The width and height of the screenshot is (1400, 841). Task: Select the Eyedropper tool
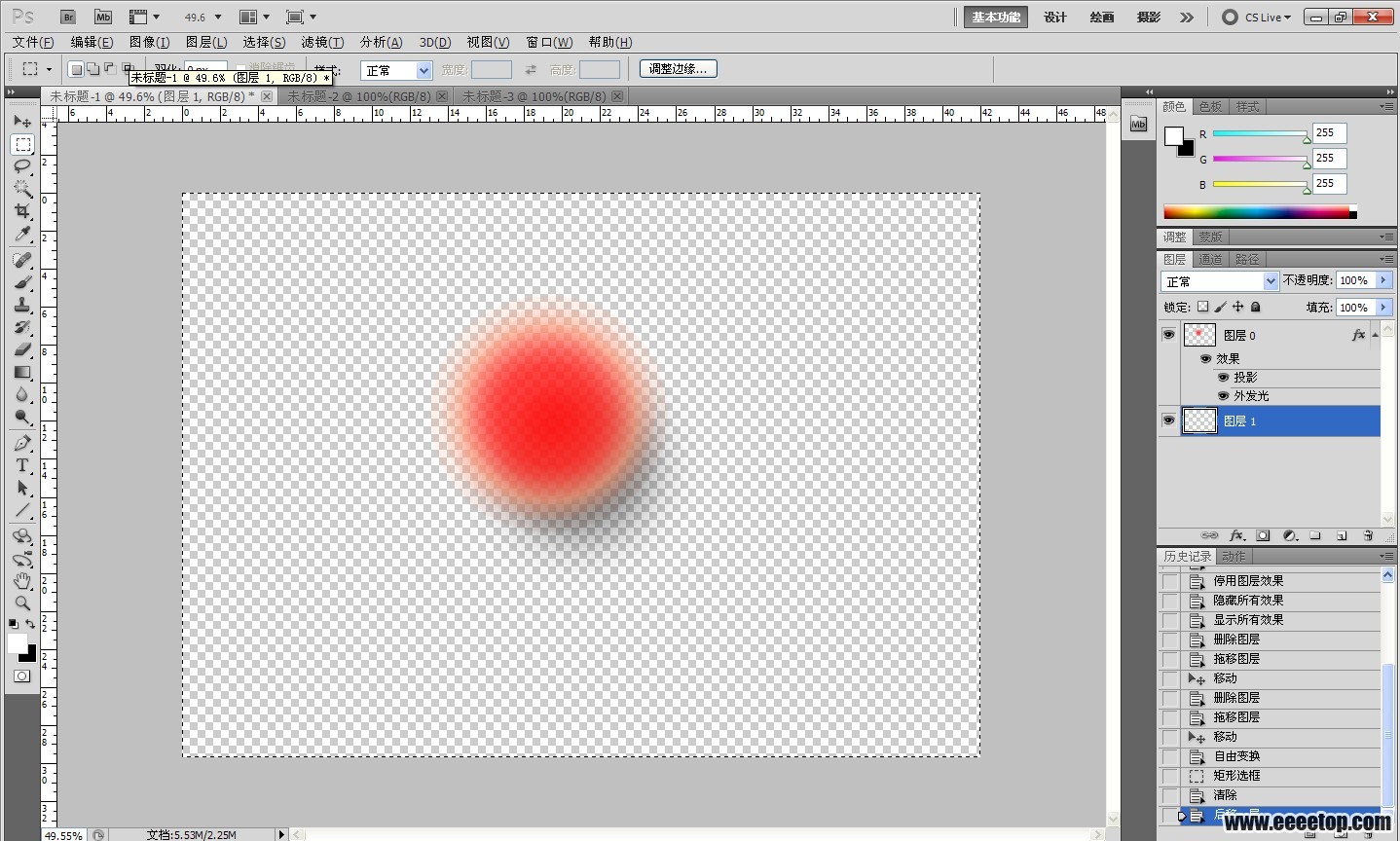22,234
